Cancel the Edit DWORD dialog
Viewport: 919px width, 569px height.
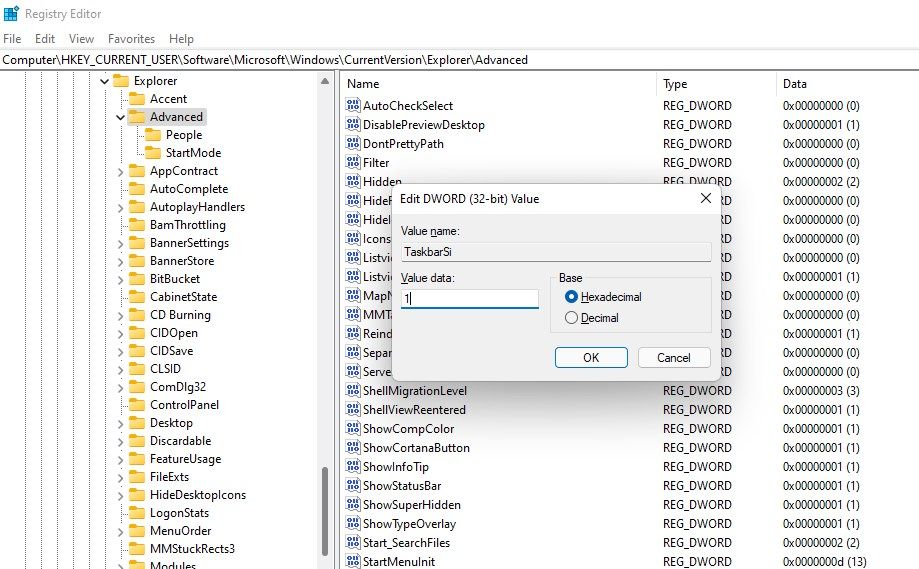pyautogui.click(x=674, y=357)
